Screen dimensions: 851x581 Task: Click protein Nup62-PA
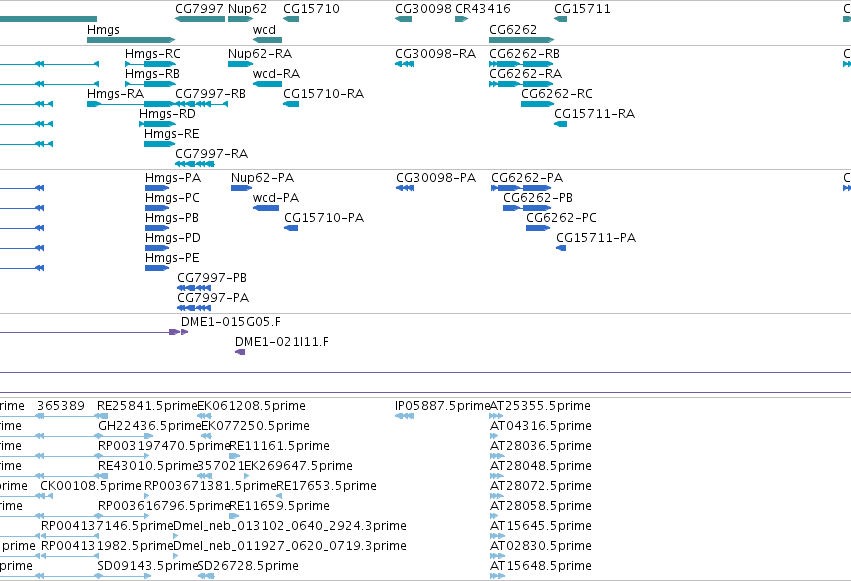242,188
